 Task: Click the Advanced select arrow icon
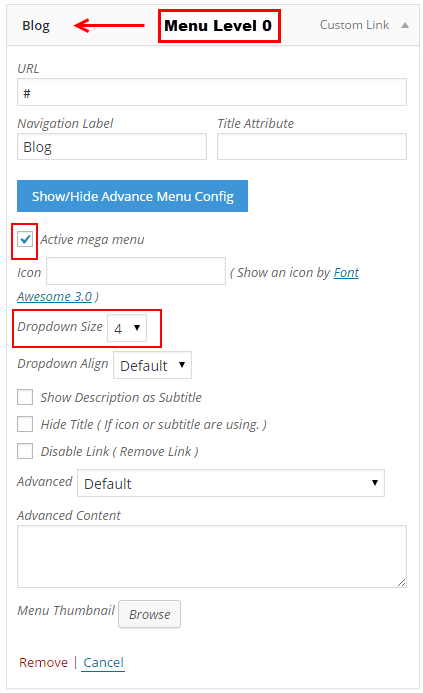click(375, 482)
